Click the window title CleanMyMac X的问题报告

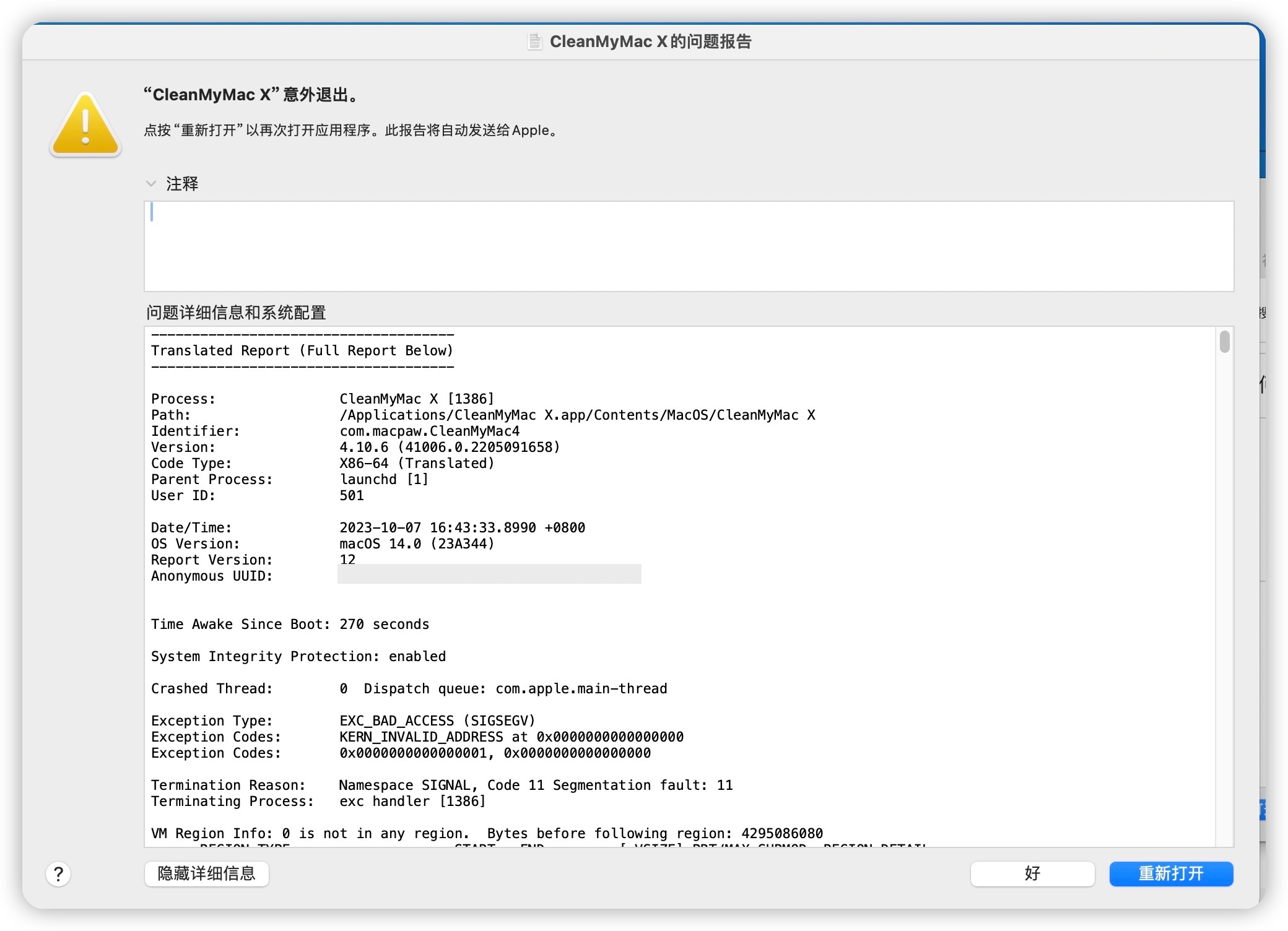click(x=650, y=41)
